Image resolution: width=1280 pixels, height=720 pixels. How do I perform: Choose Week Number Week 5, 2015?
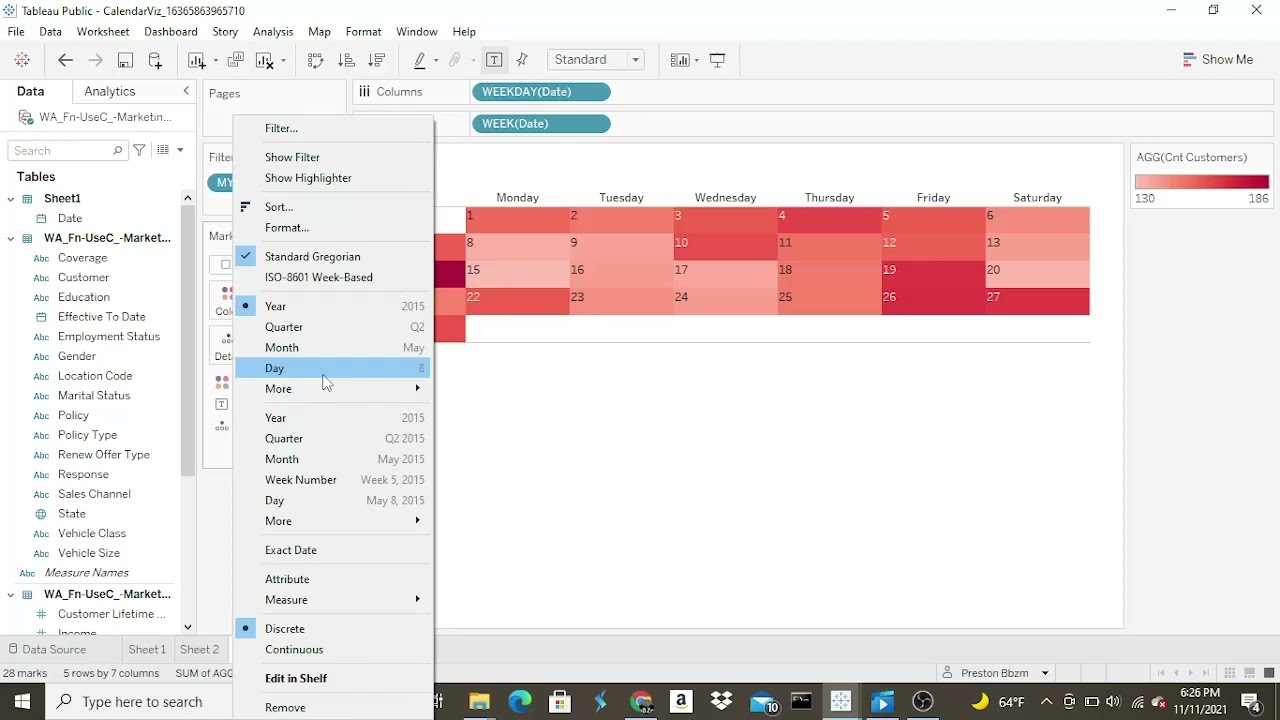click(333, 480)
